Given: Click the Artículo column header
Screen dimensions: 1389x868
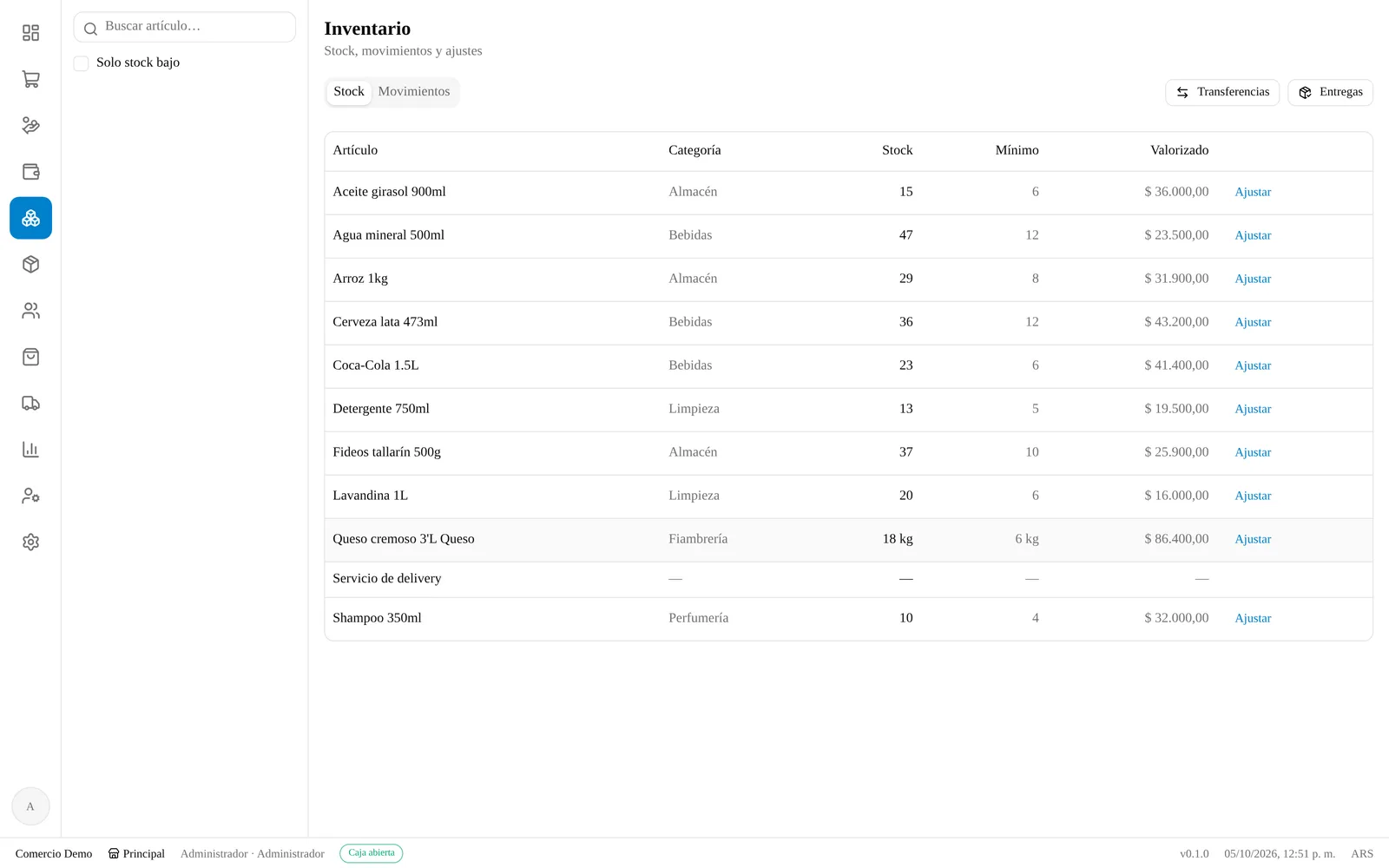Looking at the screenshot, I should [x=355, y=151].
